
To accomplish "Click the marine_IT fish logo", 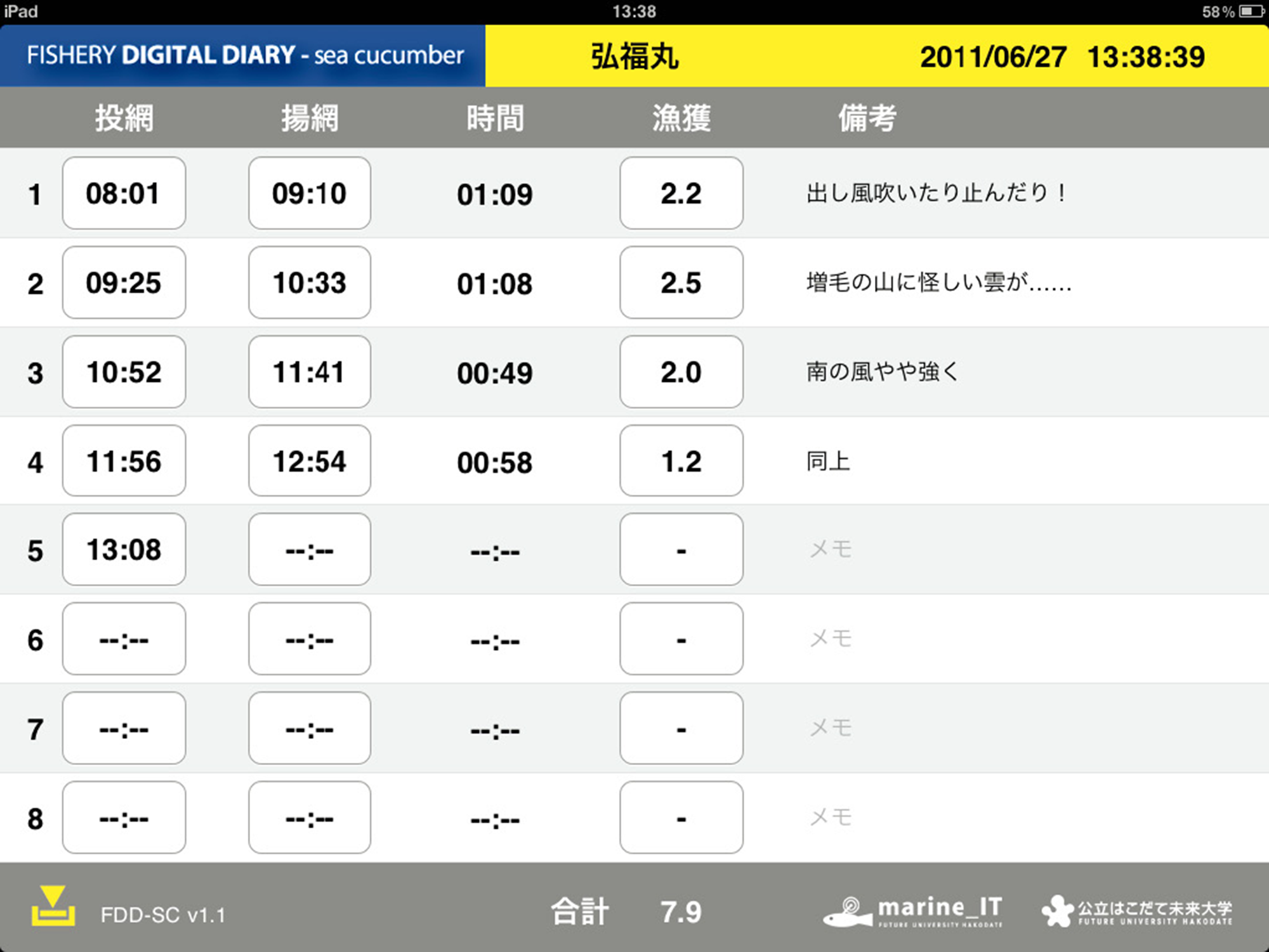I will pyautogui.click(x=913, y=912).
